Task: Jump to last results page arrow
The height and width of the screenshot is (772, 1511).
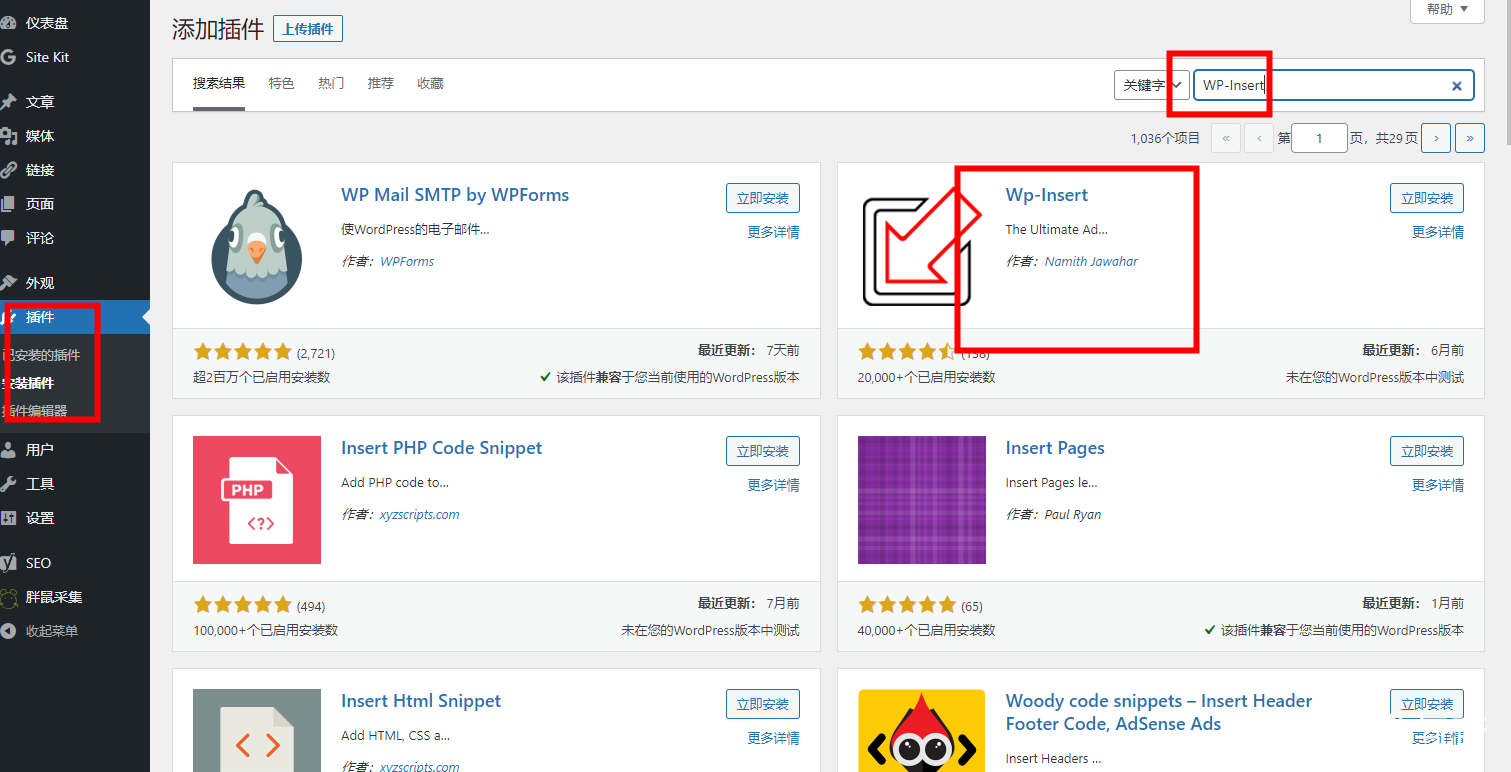Action: [x=1469, y=138]
